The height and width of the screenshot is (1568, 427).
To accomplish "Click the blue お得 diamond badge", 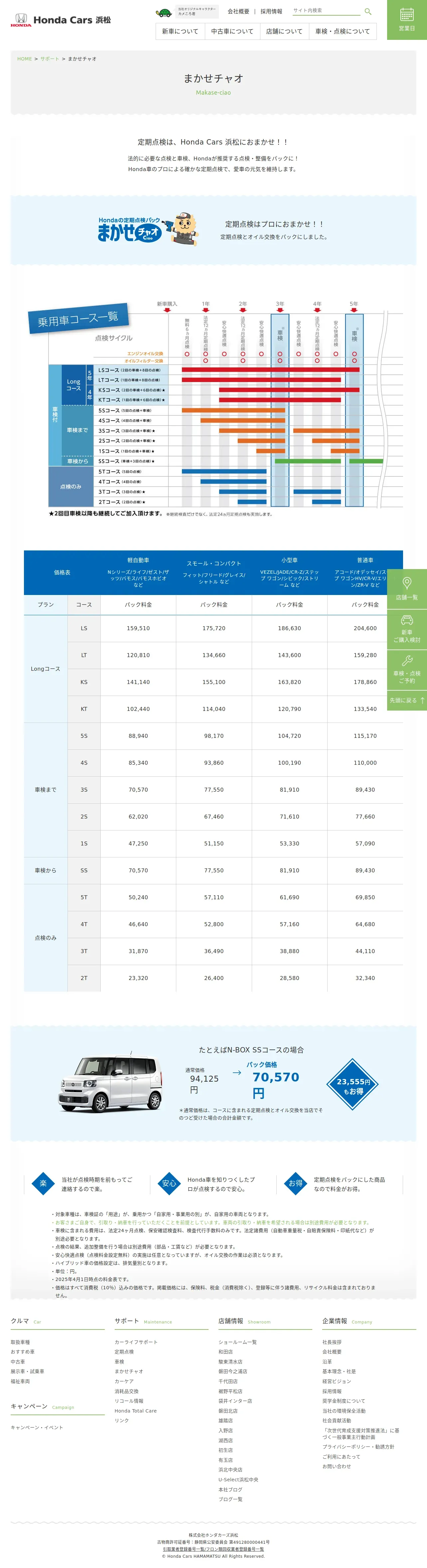I will click(x=295, y=1184).
